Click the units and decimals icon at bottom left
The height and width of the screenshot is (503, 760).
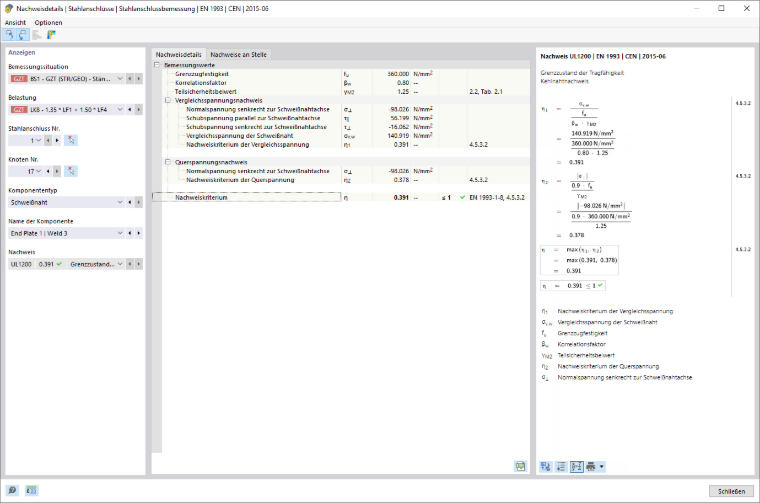point(32,490)
